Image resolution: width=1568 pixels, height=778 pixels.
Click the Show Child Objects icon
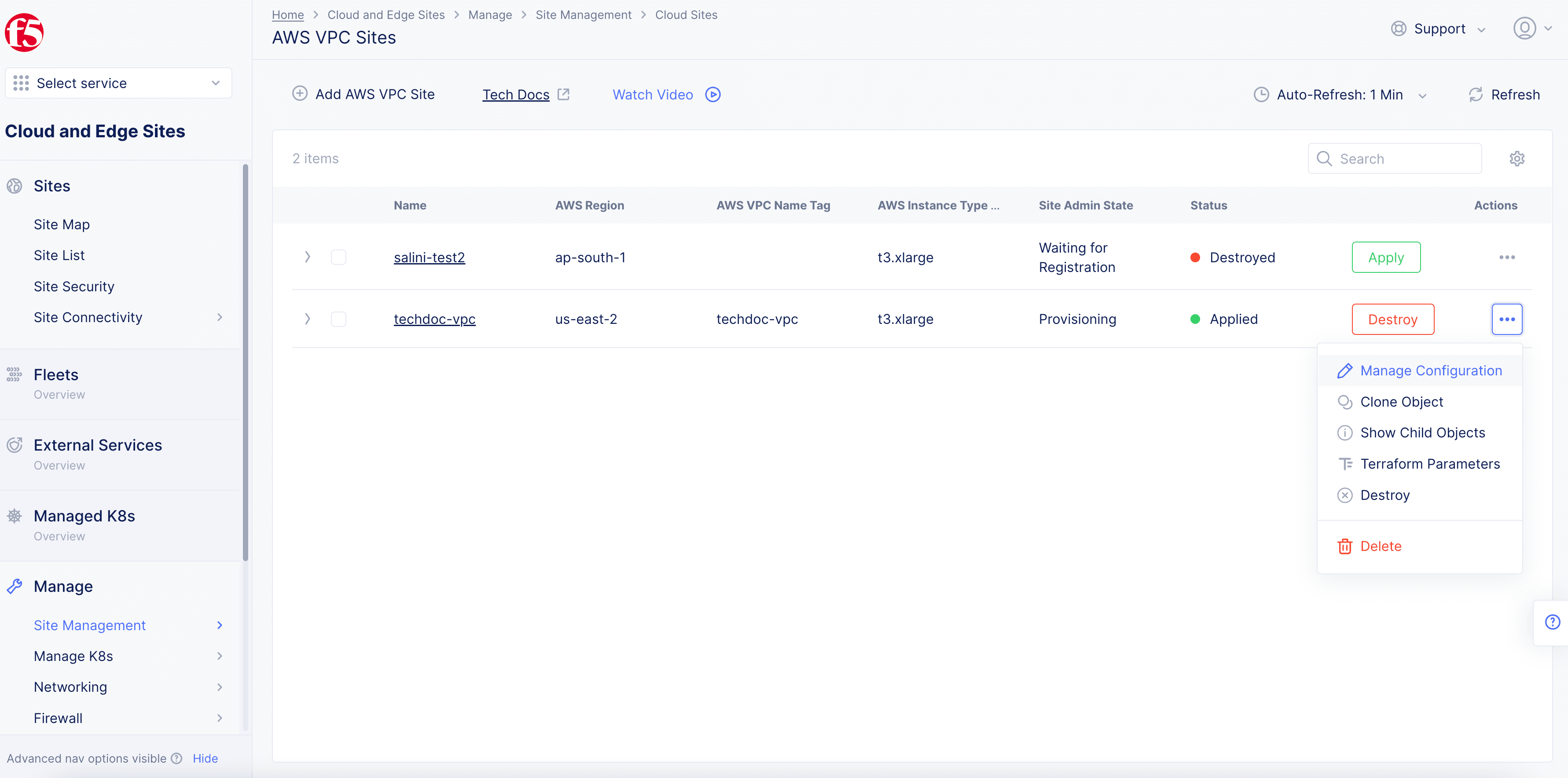pyautogui.click(x=1345, y=432)
